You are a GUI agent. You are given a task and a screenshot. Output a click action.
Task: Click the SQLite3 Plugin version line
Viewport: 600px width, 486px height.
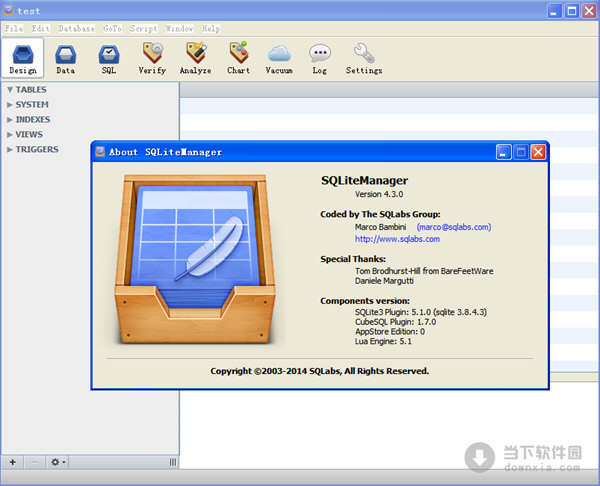click(x=421, y=312)
